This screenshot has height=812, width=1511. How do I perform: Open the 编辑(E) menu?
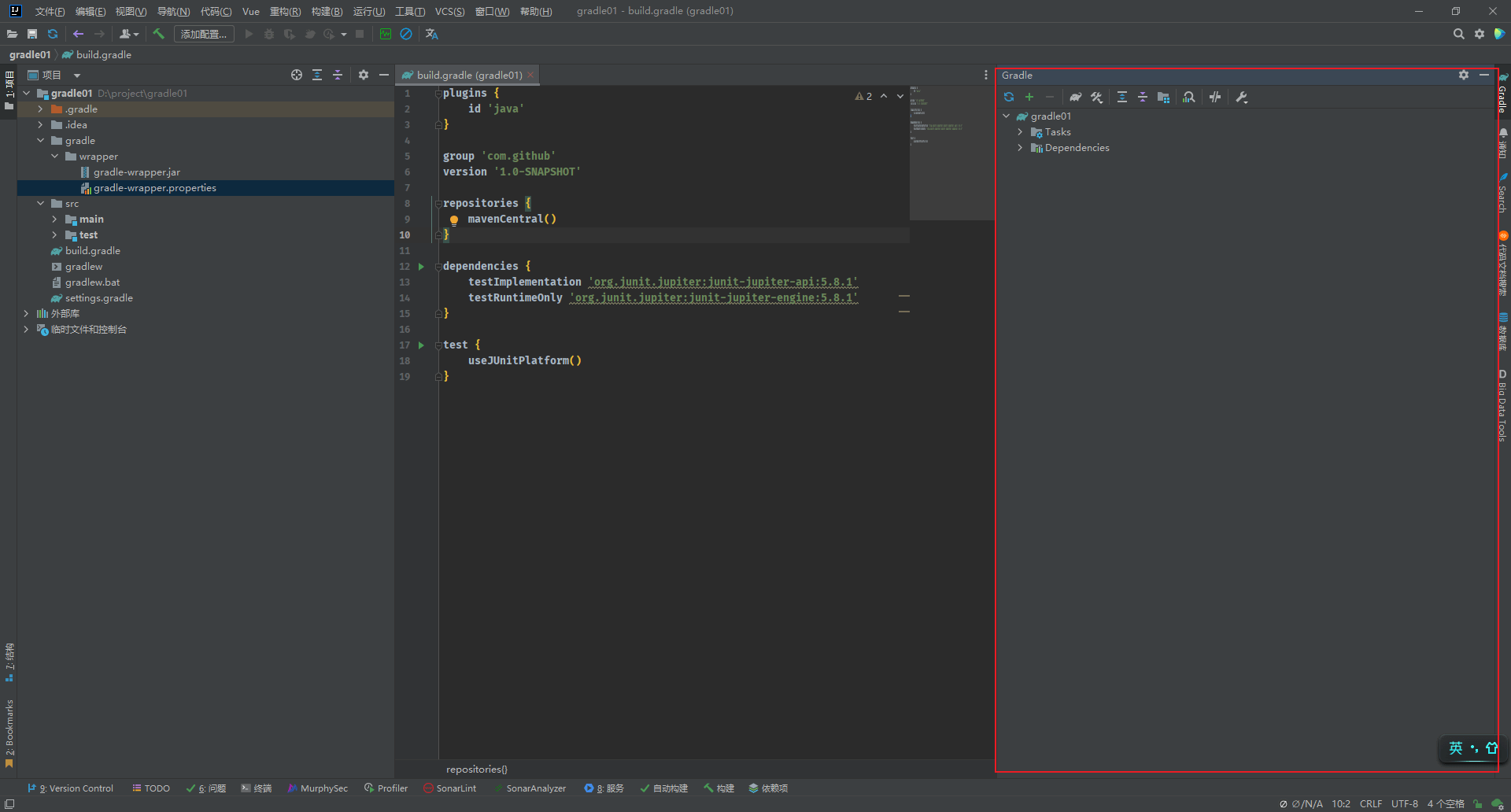click(x=91, y=11)
